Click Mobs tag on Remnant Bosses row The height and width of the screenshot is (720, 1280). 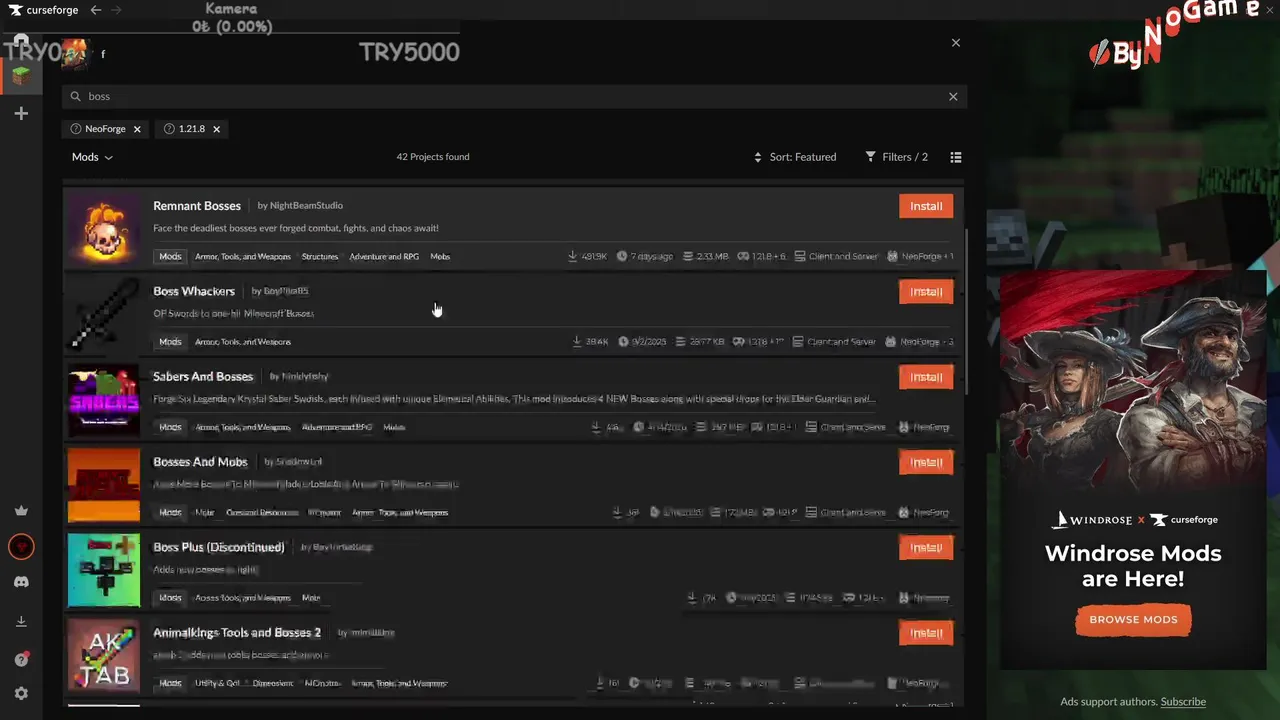click(x=440, y=257)
